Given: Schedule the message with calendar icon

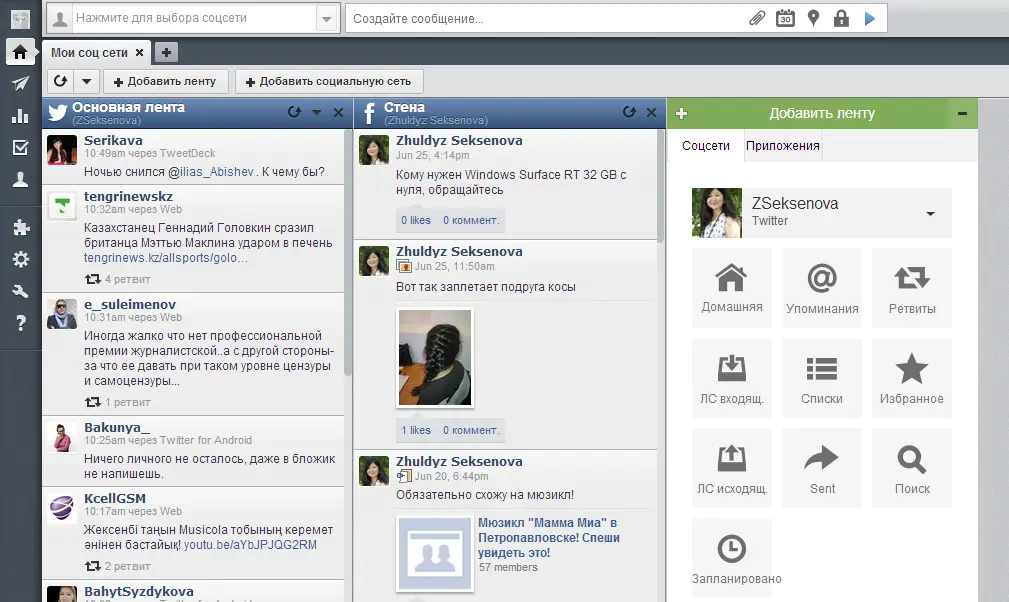Looking at the screenshot, I should [x=785, y=19].
